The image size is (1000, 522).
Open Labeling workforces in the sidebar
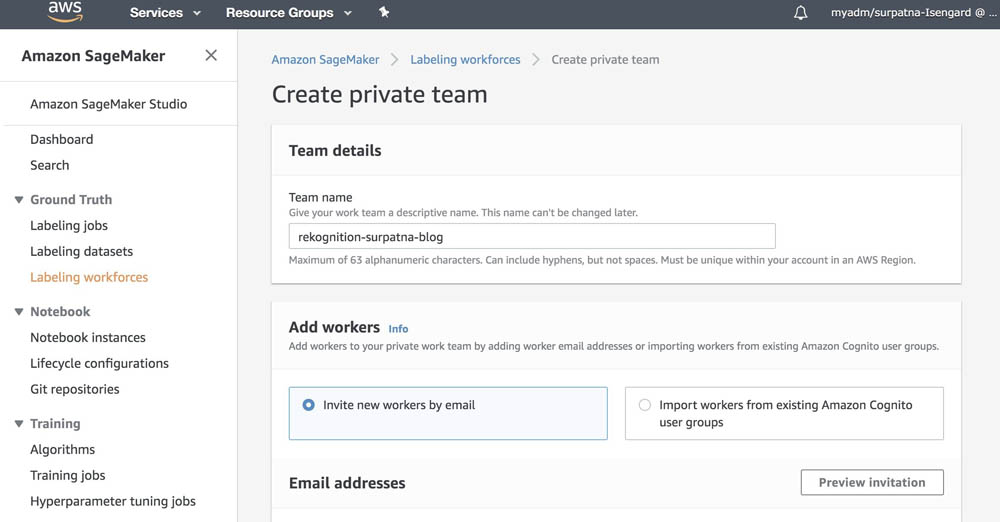(89, 277)
